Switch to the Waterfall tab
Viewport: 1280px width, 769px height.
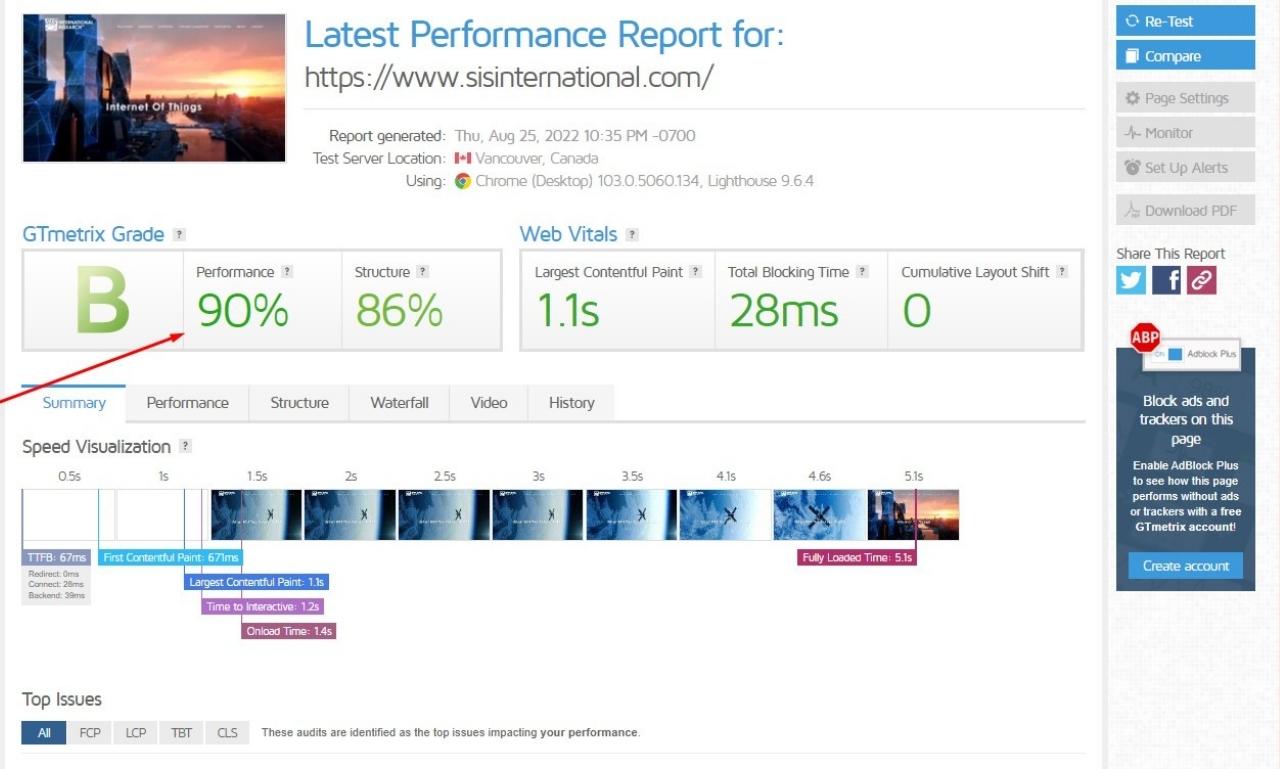click(399, 402)
